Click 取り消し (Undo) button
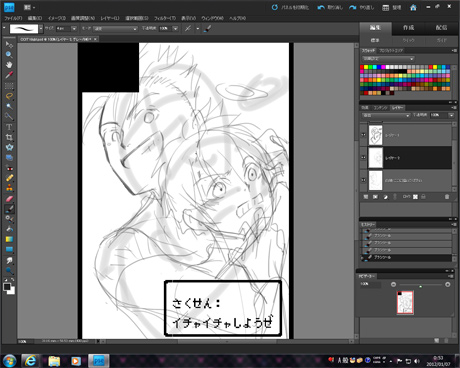This screenshot has width=460, height=368. 330,7
